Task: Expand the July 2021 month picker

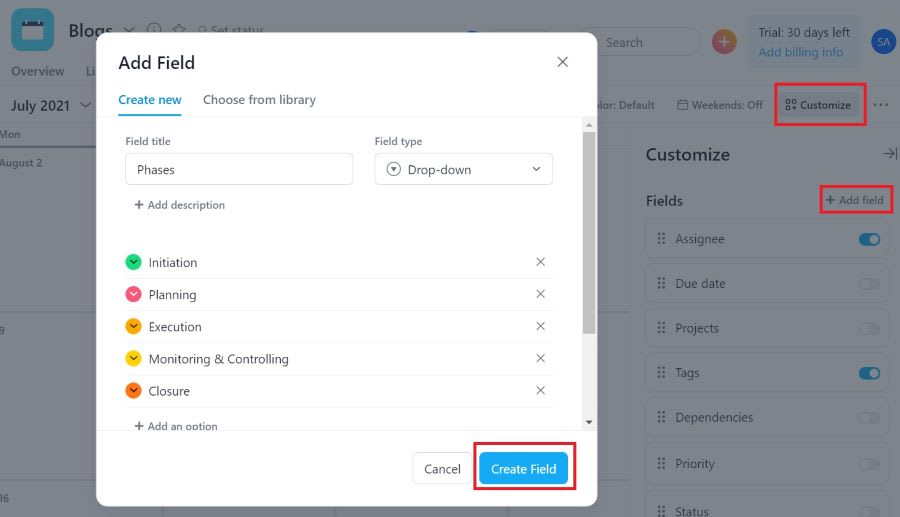Action: [86, 105]
